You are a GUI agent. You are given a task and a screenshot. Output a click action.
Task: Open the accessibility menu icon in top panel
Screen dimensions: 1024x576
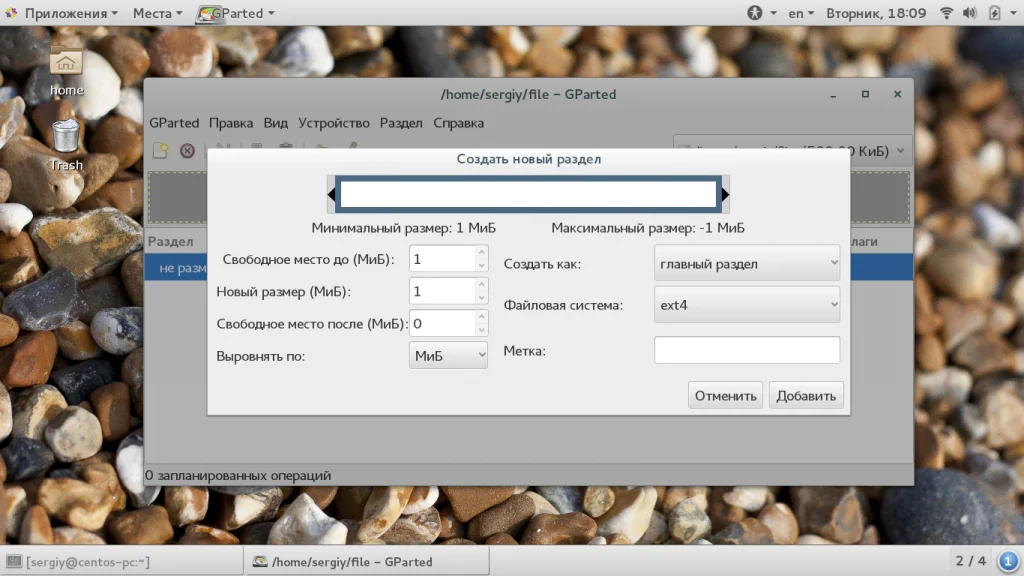(x=755, y=13)
